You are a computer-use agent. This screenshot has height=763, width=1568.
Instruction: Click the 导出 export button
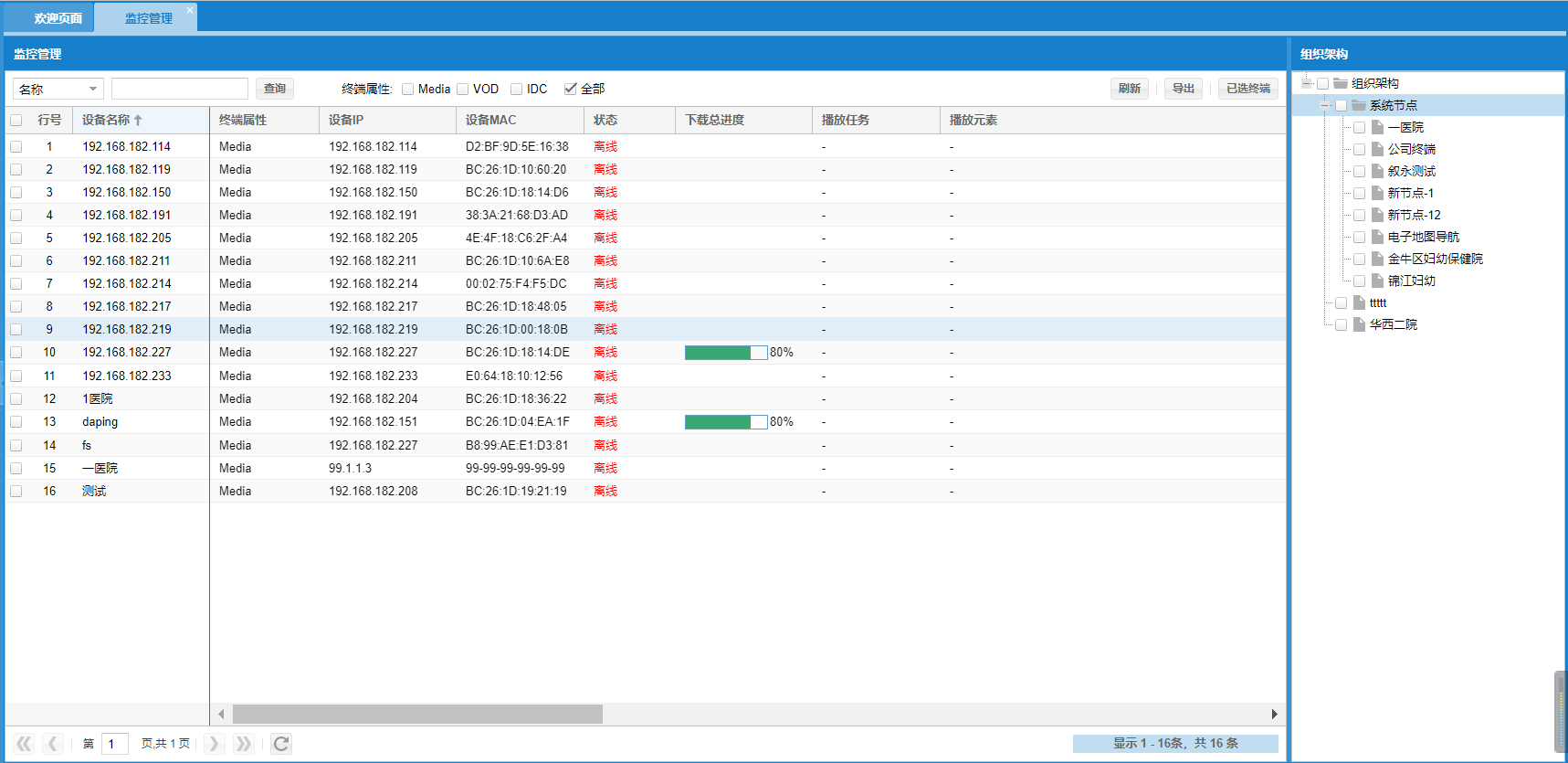click(x=1184, y=89)
